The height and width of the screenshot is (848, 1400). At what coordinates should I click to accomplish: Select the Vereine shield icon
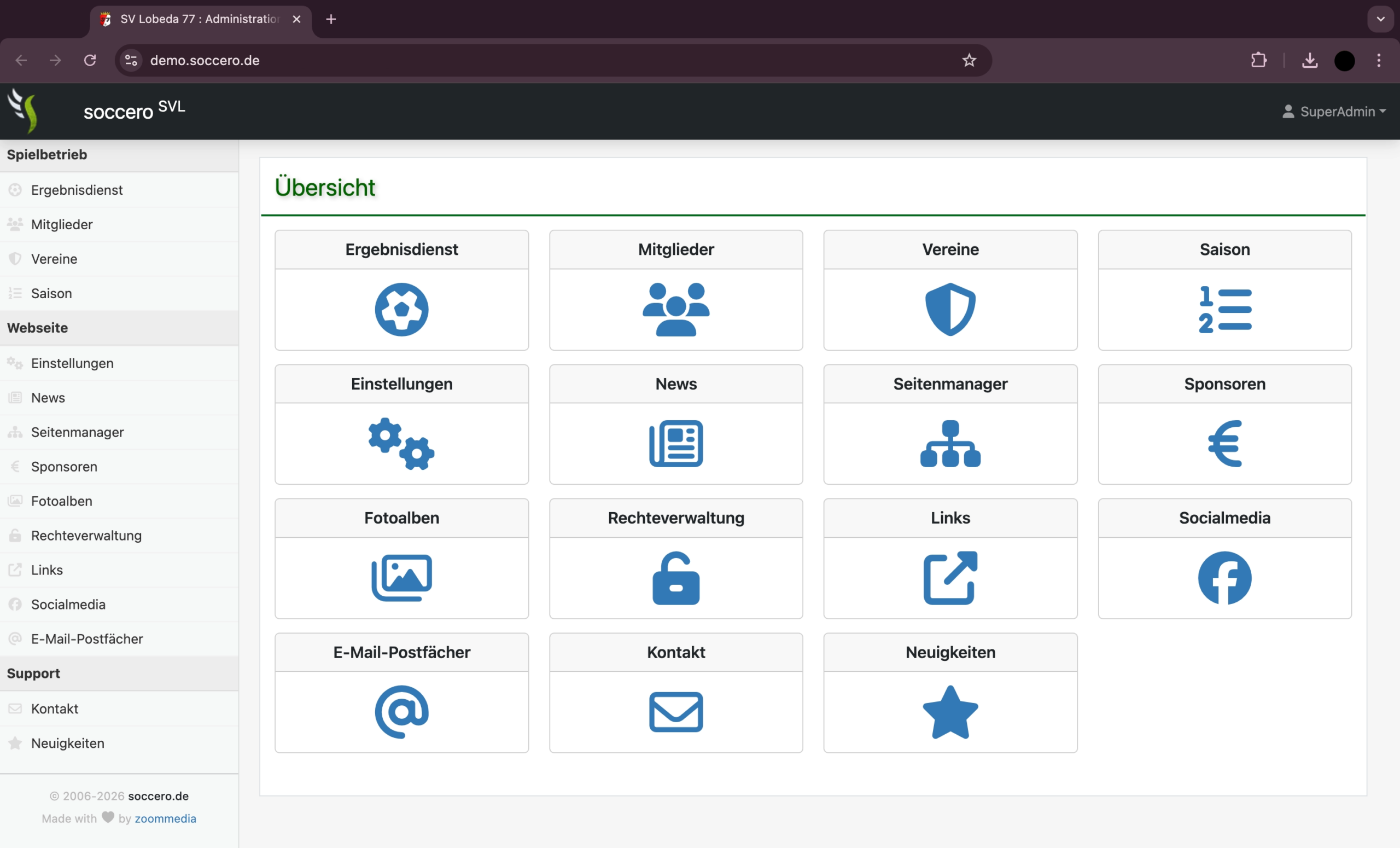tap(950, 310)
